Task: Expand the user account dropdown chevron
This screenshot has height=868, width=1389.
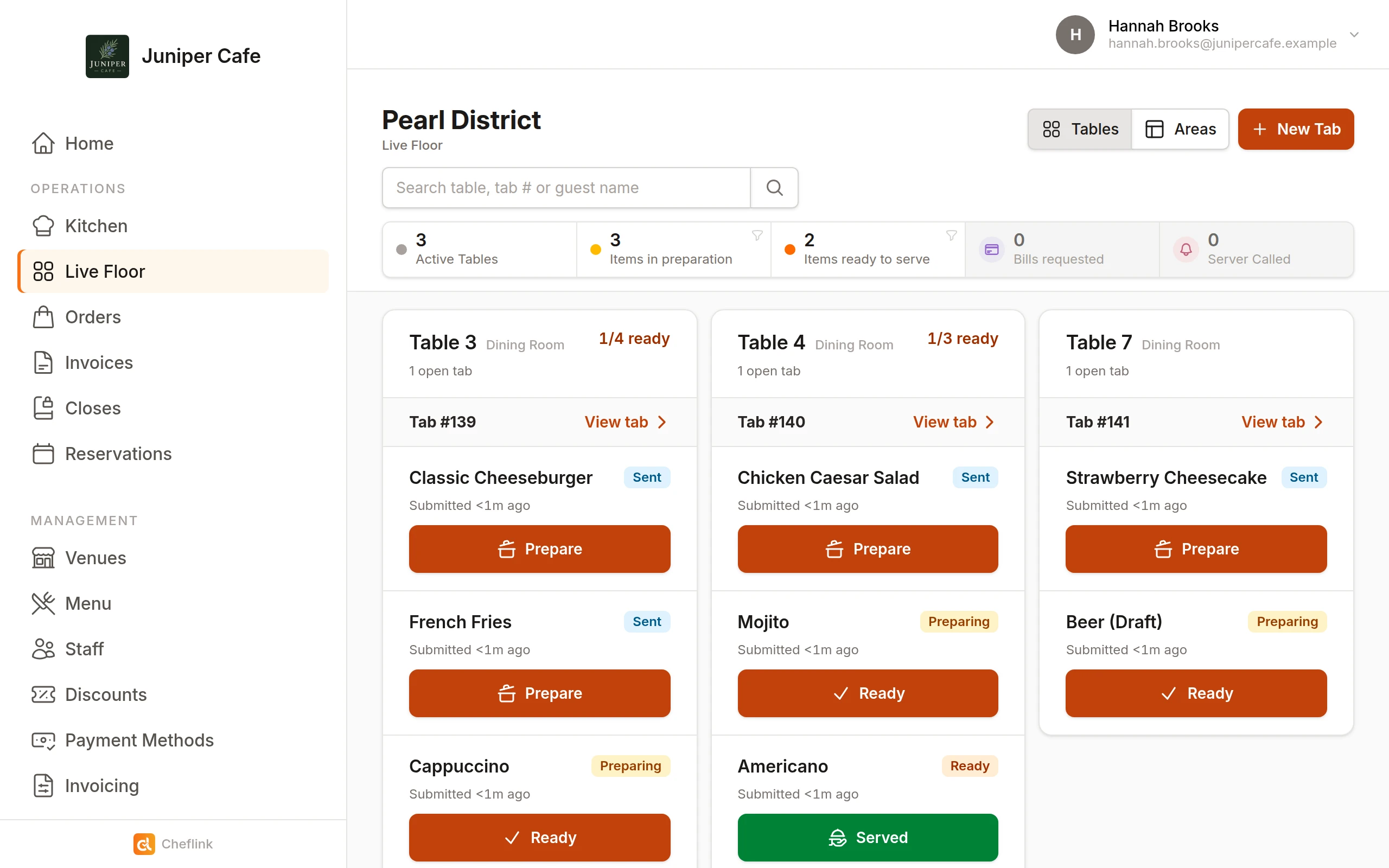Action: point(1354,34)
